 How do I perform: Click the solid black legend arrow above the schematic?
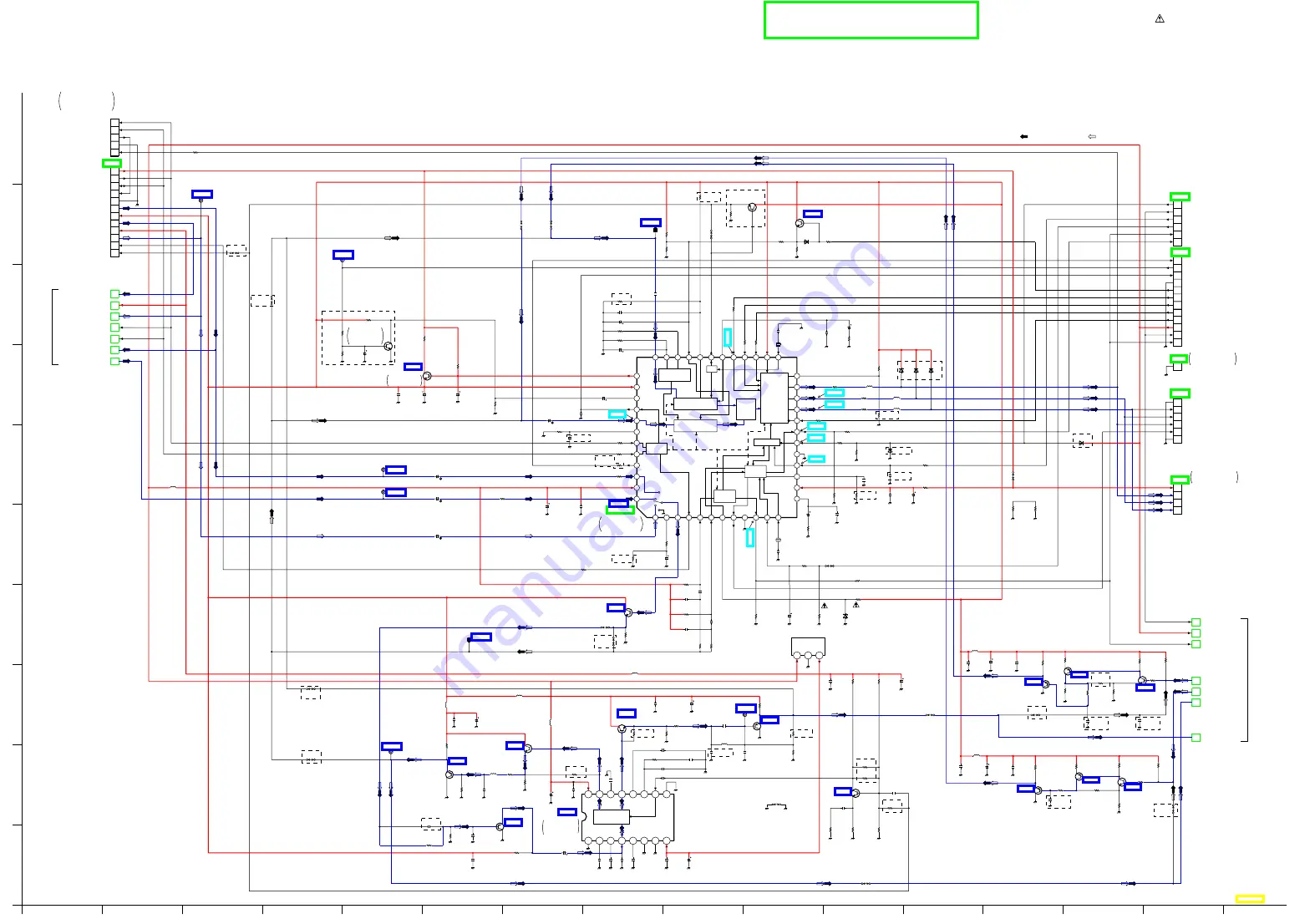(x=1023, y=136)
